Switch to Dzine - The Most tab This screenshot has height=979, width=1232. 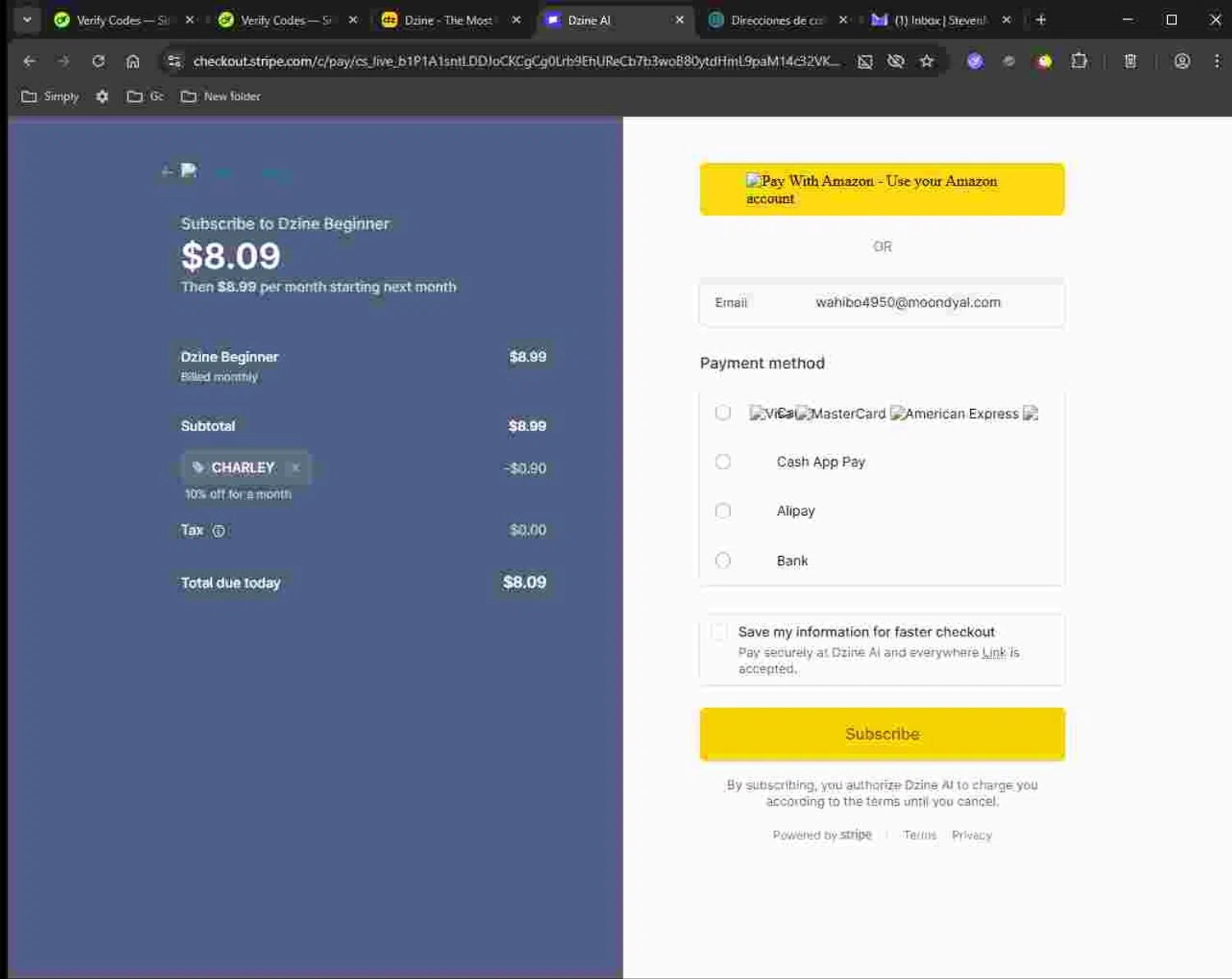point(450,20)
